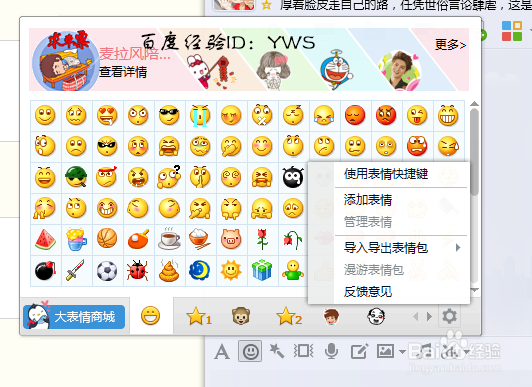Select the black bomb emoji
Screen dimensions: 532x387
(x=45, y=270)
